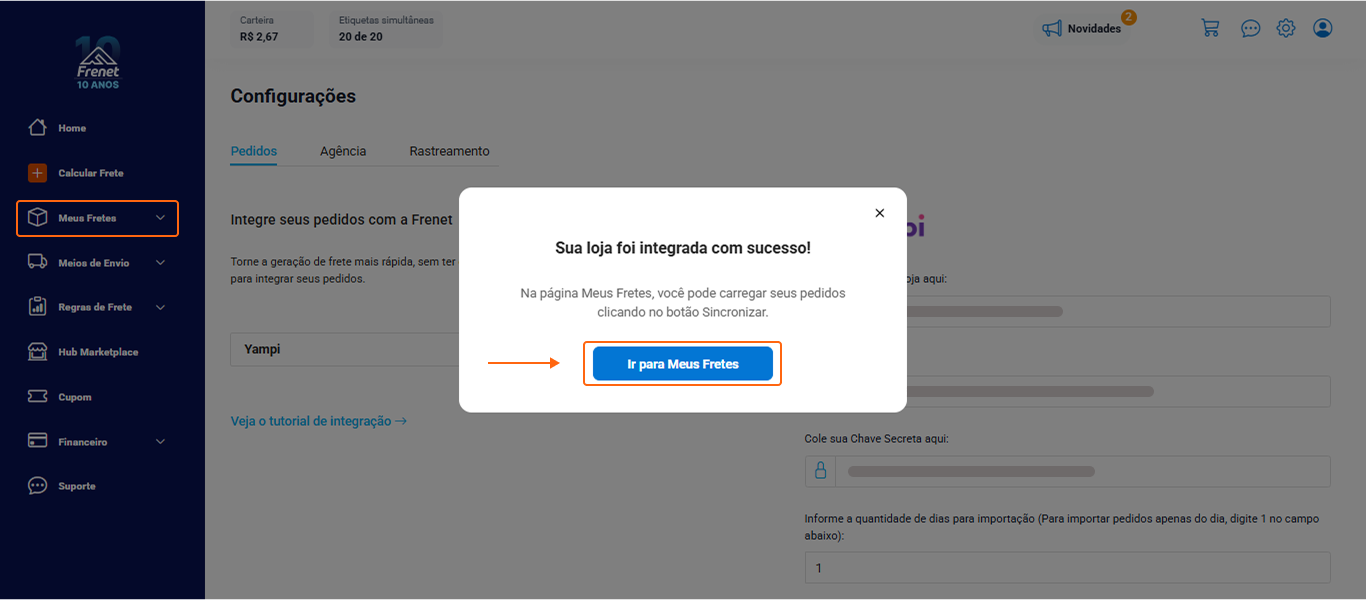This screenshot has height=600, width=1366.
Task: Switch to the Agência tab
Action: (x=343, y=151)
